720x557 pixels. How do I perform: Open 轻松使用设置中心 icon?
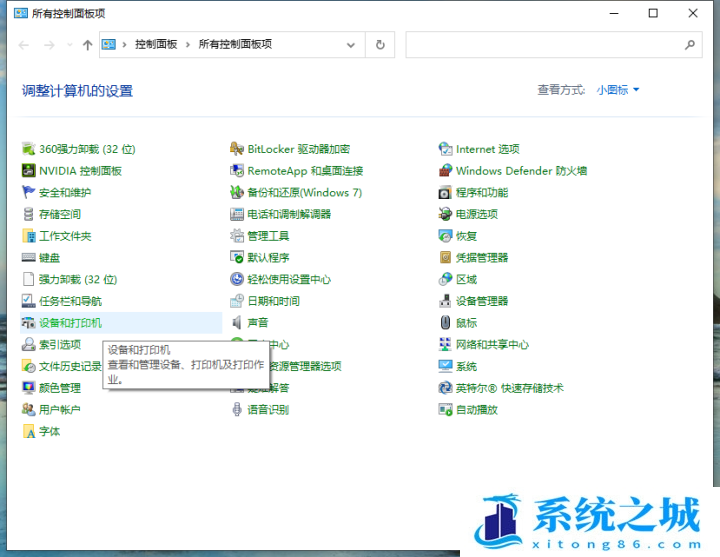[237, 279]
